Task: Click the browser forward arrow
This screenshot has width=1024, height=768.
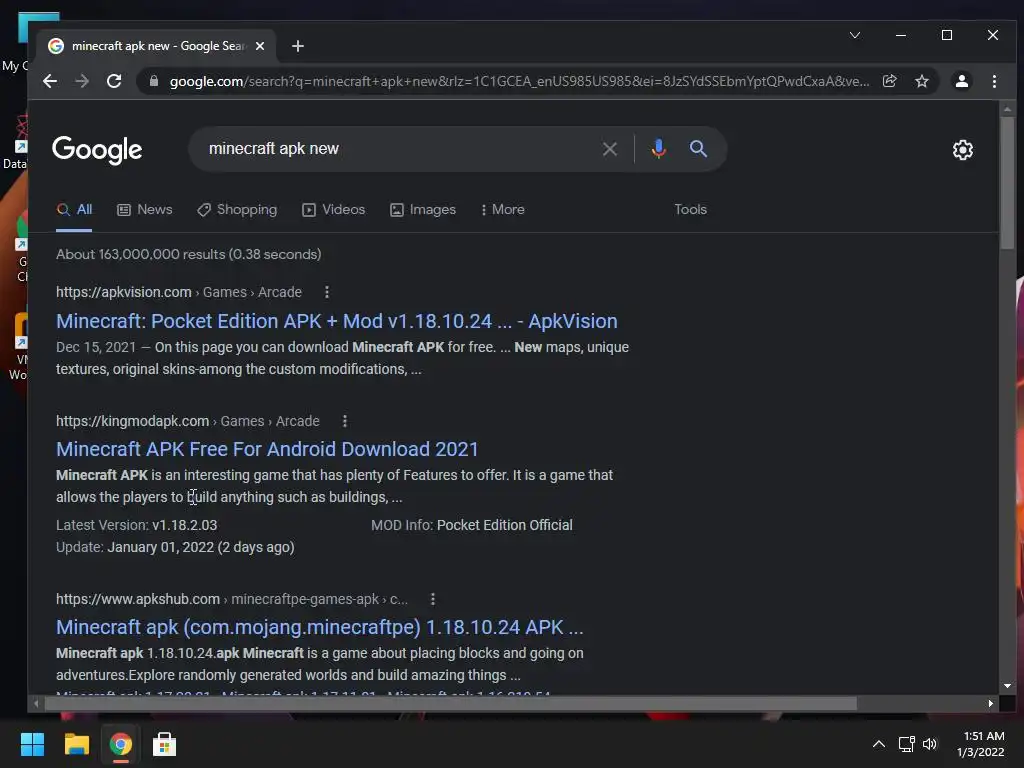Action: [x=82, y=81]
